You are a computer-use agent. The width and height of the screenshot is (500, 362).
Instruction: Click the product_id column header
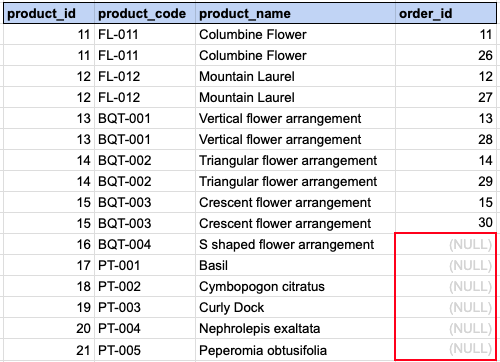coord(49,14)
